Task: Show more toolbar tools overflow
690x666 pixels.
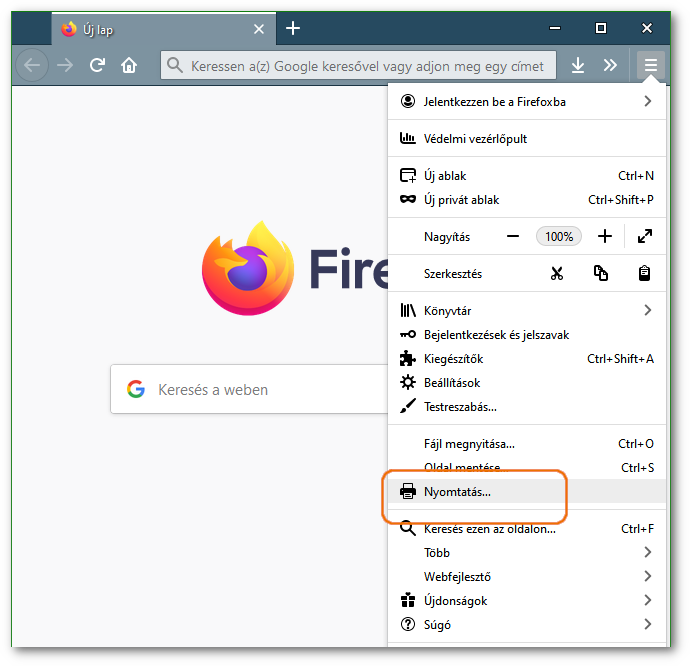Action: click(x=610, y=66)
